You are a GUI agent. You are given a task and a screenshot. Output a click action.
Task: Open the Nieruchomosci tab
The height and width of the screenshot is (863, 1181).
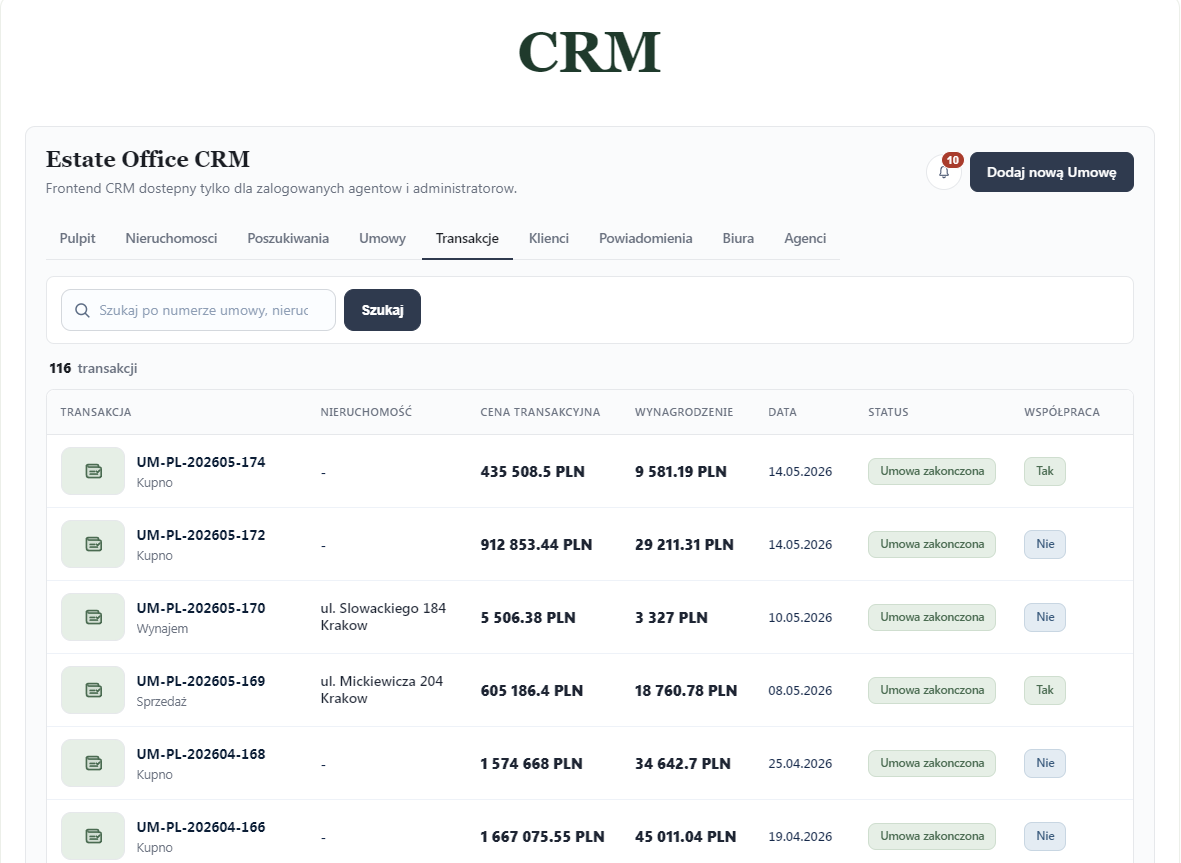(x=171, y=239)
